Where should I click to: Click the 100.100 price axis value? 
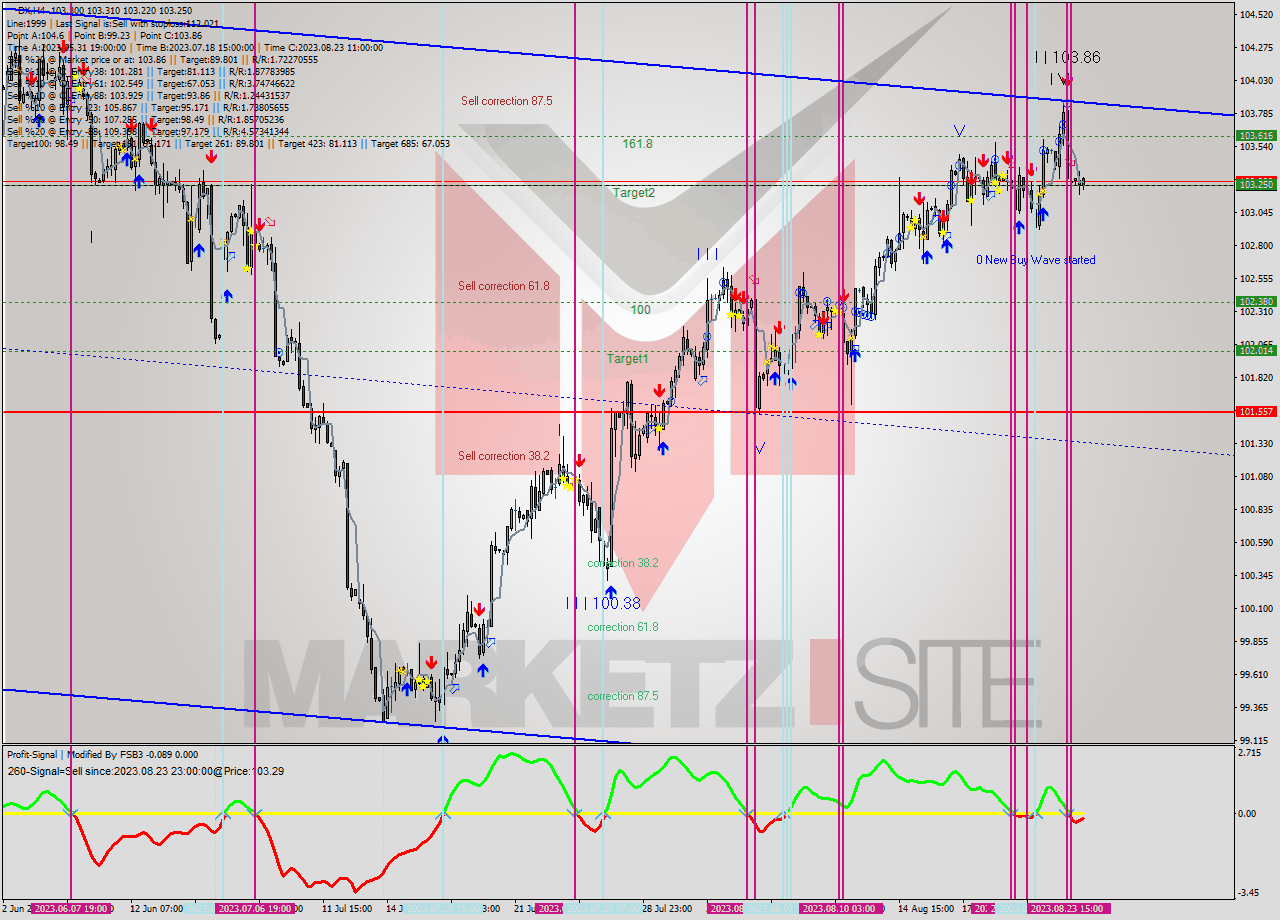(x=1255, y=608)
